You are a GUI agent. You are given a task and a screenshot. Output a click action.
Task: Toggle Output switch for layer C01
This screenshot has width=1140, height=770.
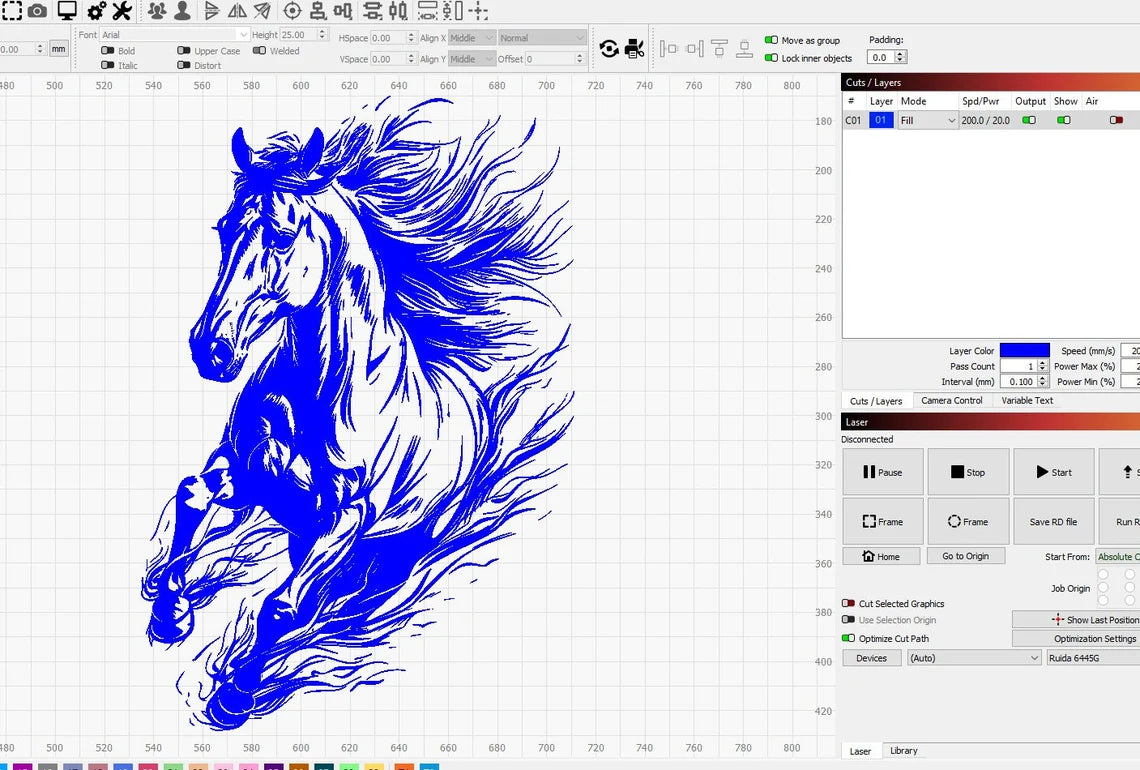pos(1028,120)
